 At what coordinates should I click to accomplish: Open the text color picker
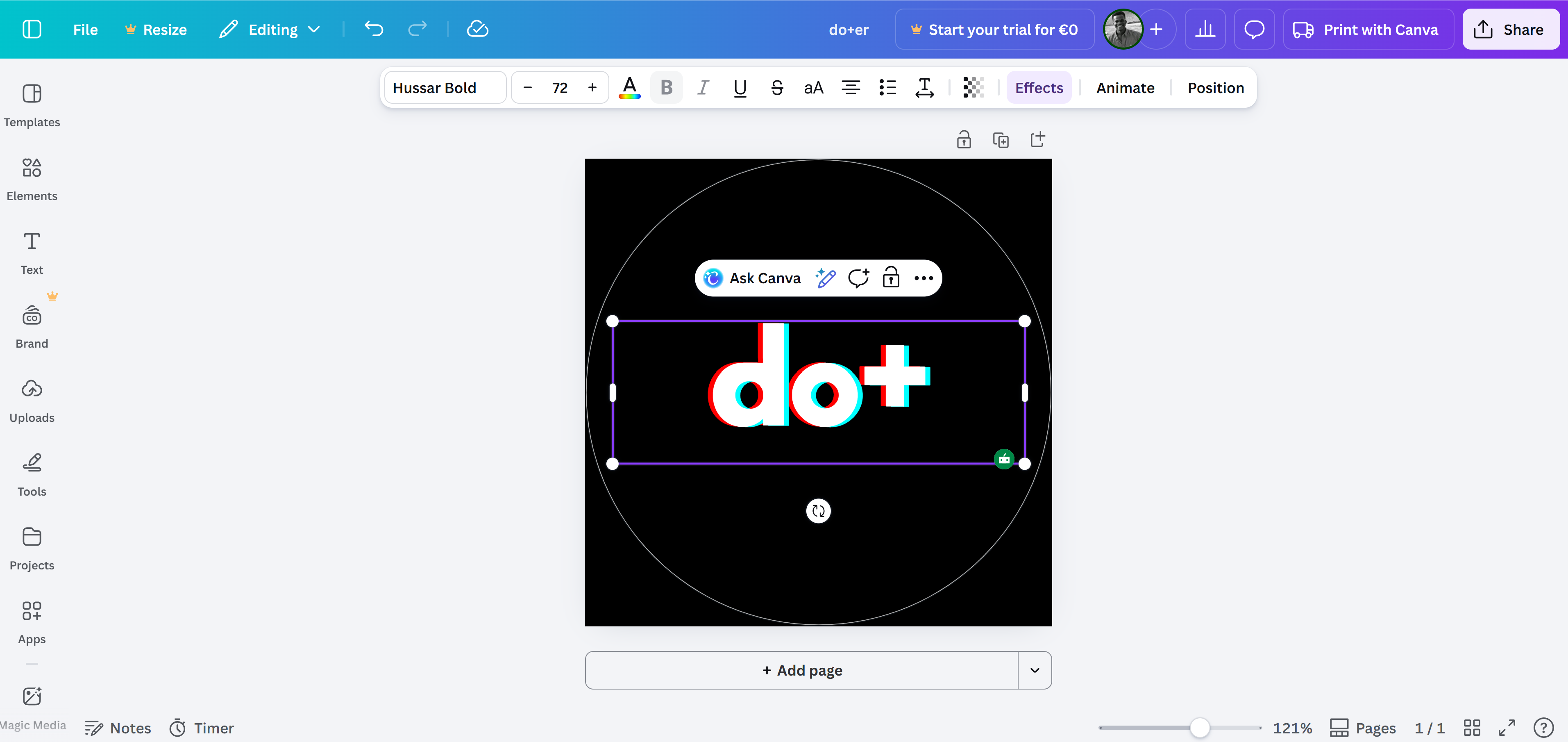click(x=630, y=87)
